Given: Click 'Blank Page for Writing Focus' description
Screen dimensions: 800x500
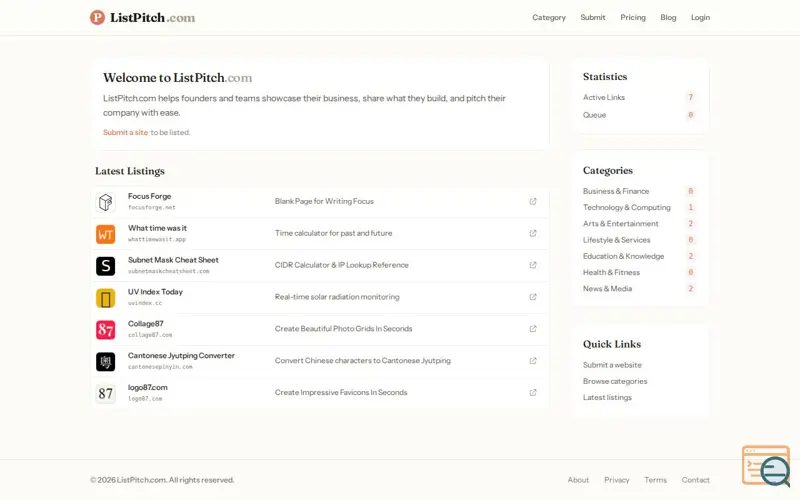Looking at the screenshot, I should coord(324,202).
